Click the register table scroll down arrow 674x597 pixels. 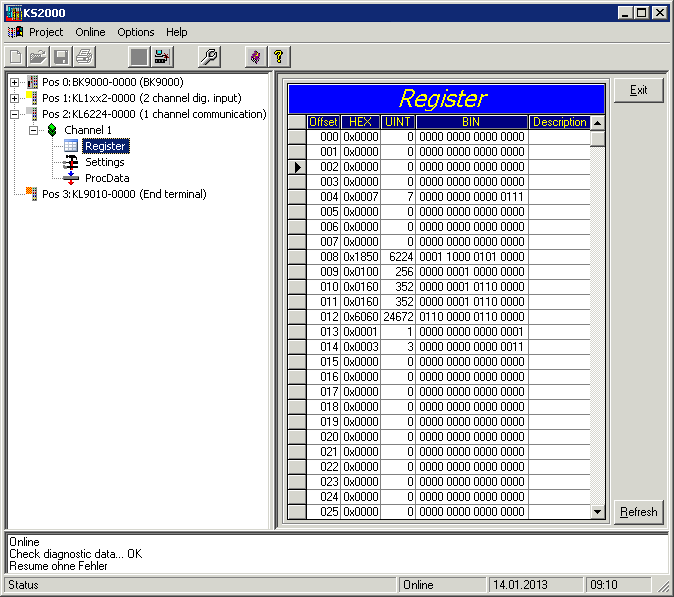[x=598, y=512]
